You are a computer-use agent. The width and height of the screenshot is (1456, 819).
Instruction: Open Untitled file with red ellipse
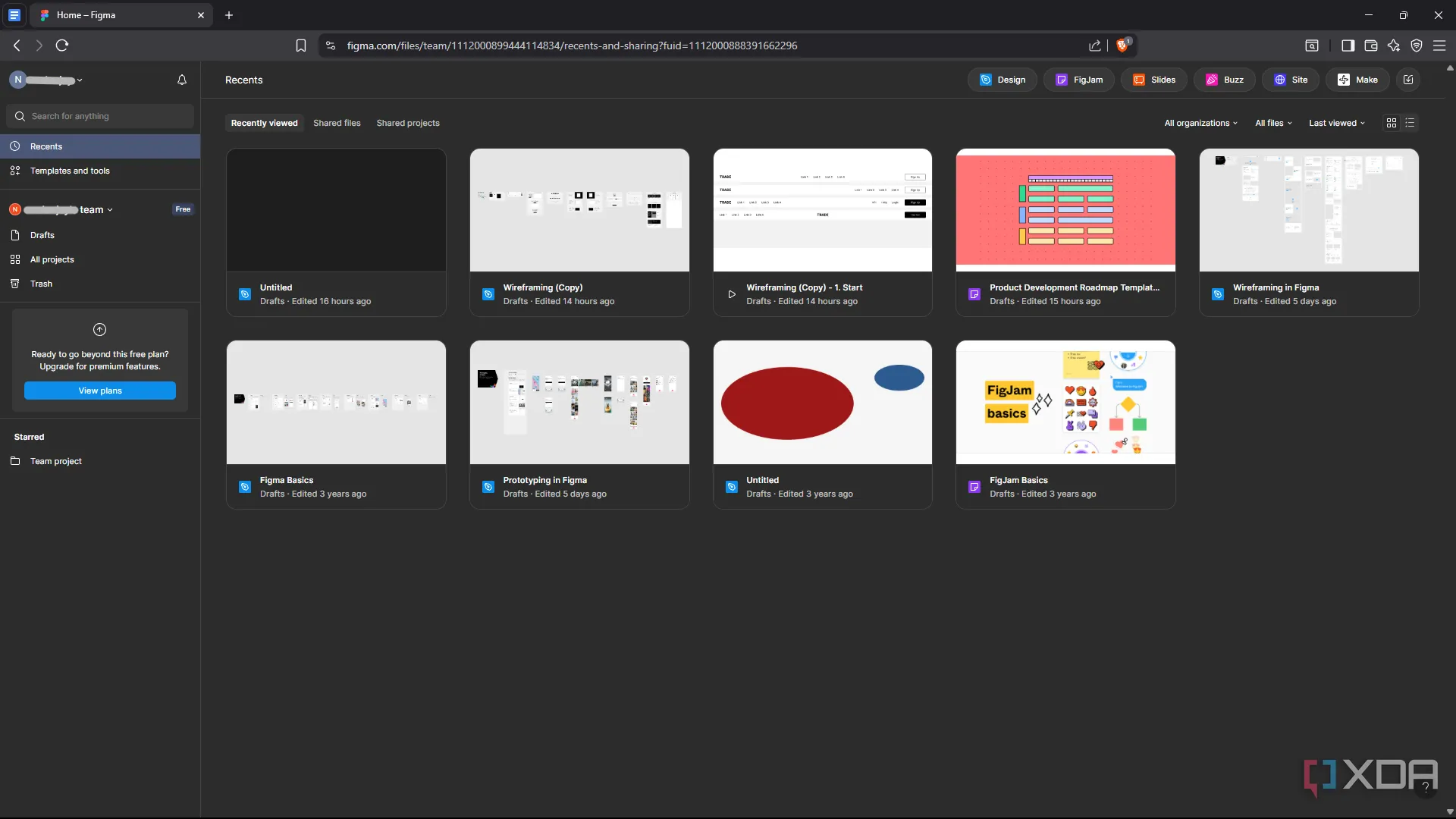(822, 402)
